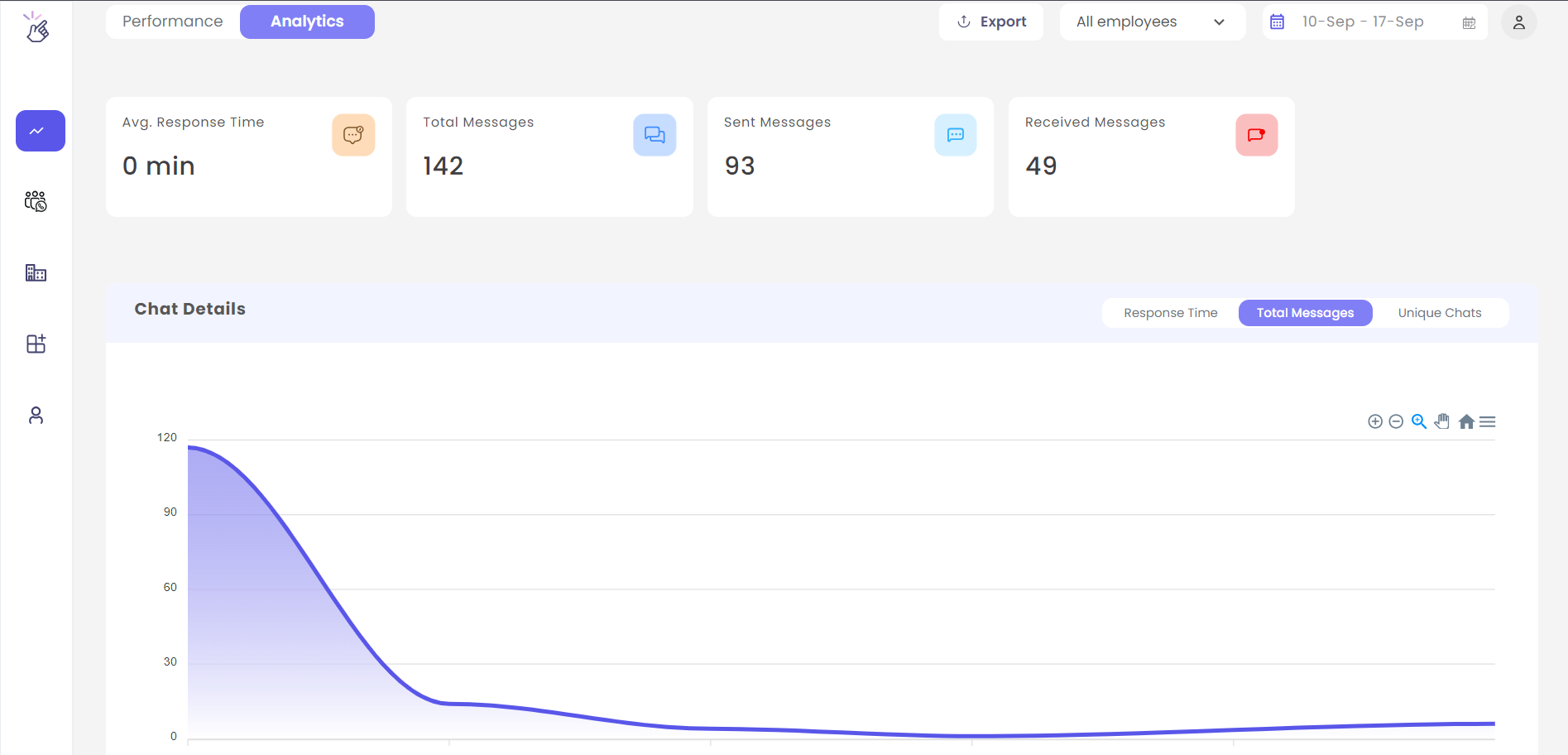Click the Received Messages value 49
The width and height of the screenshot is (1568, 755).
[1041, 166]
